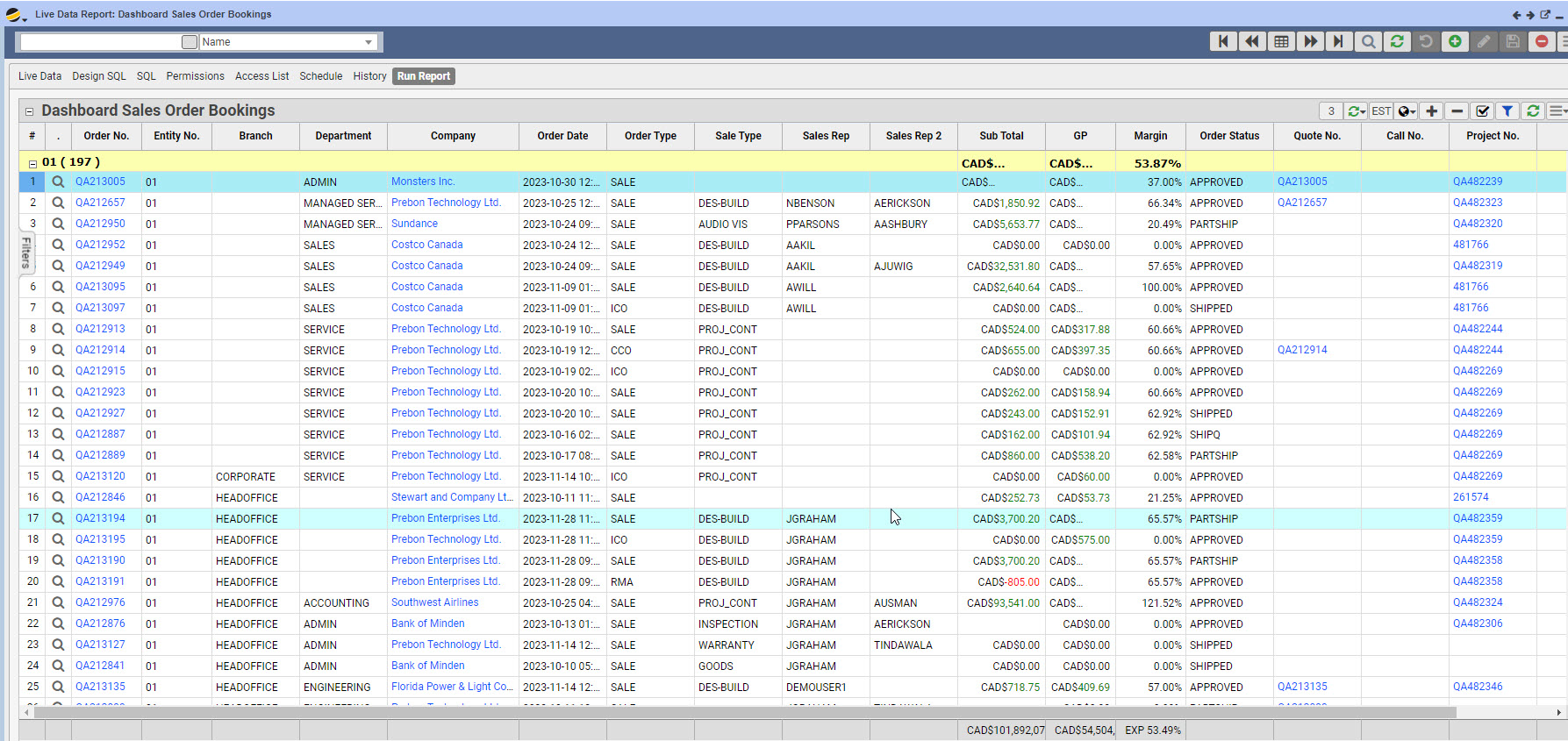Open search with the magnifier toolbar icon
This screenshot has width=1568, height=741.
click(1368, 41)
